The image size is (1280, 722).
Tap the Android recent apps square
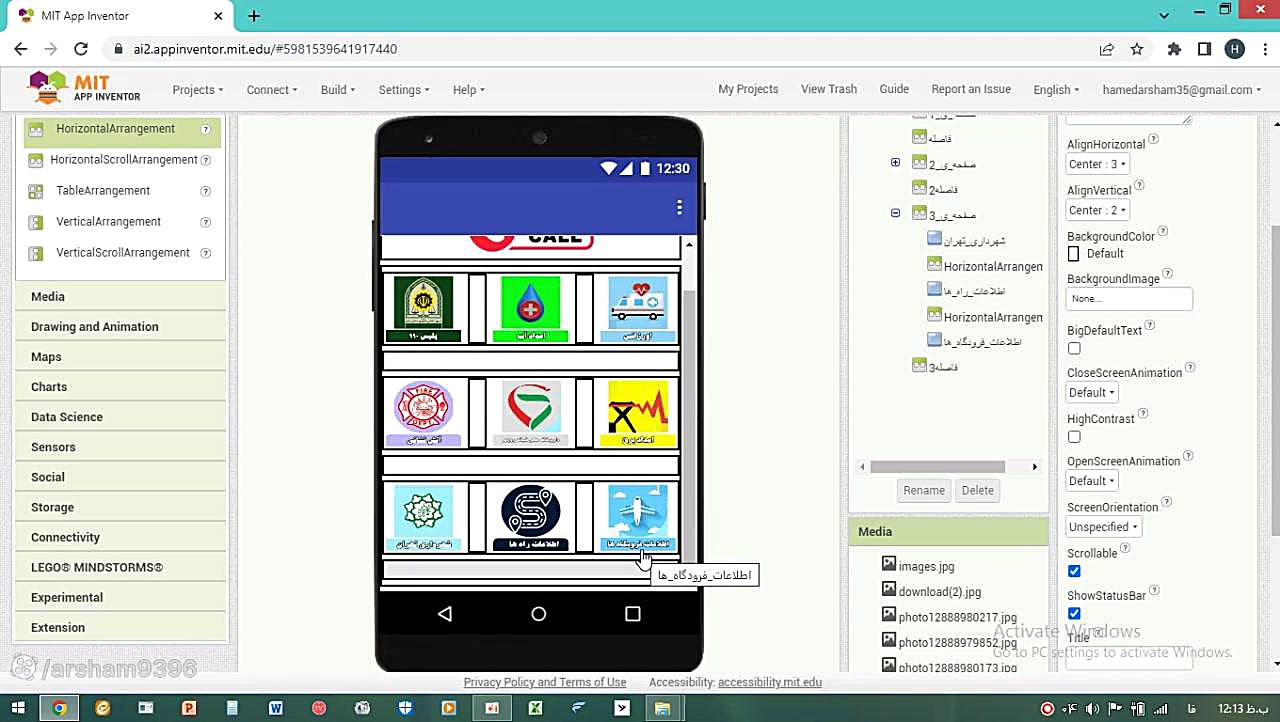[x=633, y=614]
